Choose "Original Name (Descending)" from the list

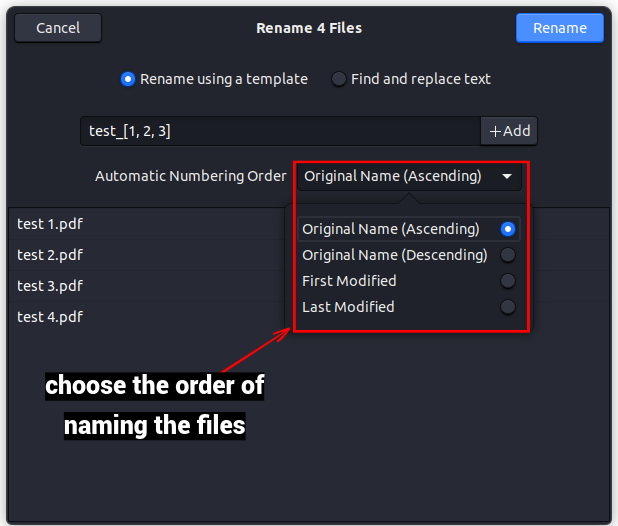click(x=394, y=255)
